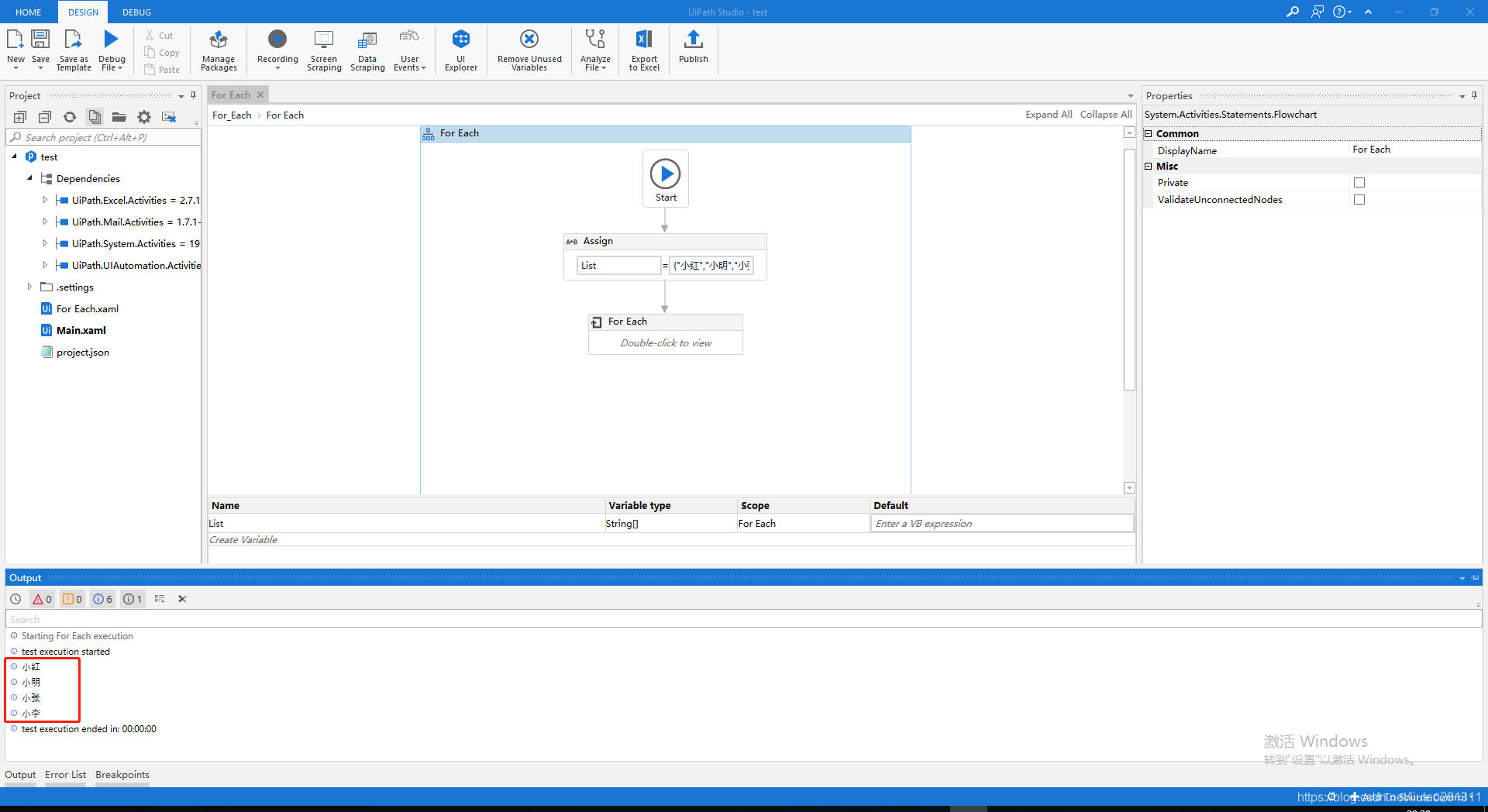Viewport: 1488px width, 812px height.
Task: Click the Screen Scraping tool
Action: [x=323, y=50]
